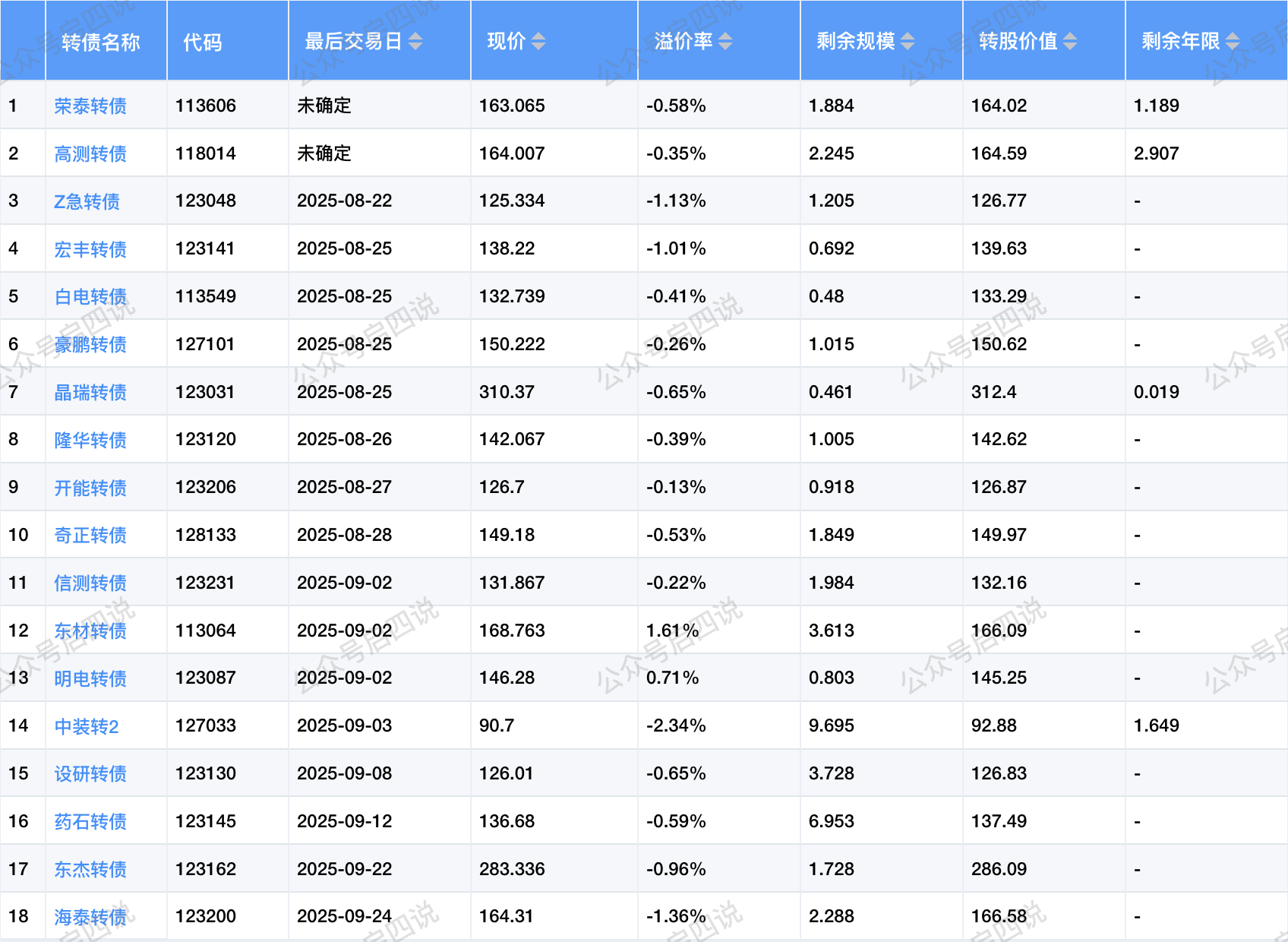Open the 海泰转债 link
Viewport: 1288px width, 942px height.
[90, 917]
